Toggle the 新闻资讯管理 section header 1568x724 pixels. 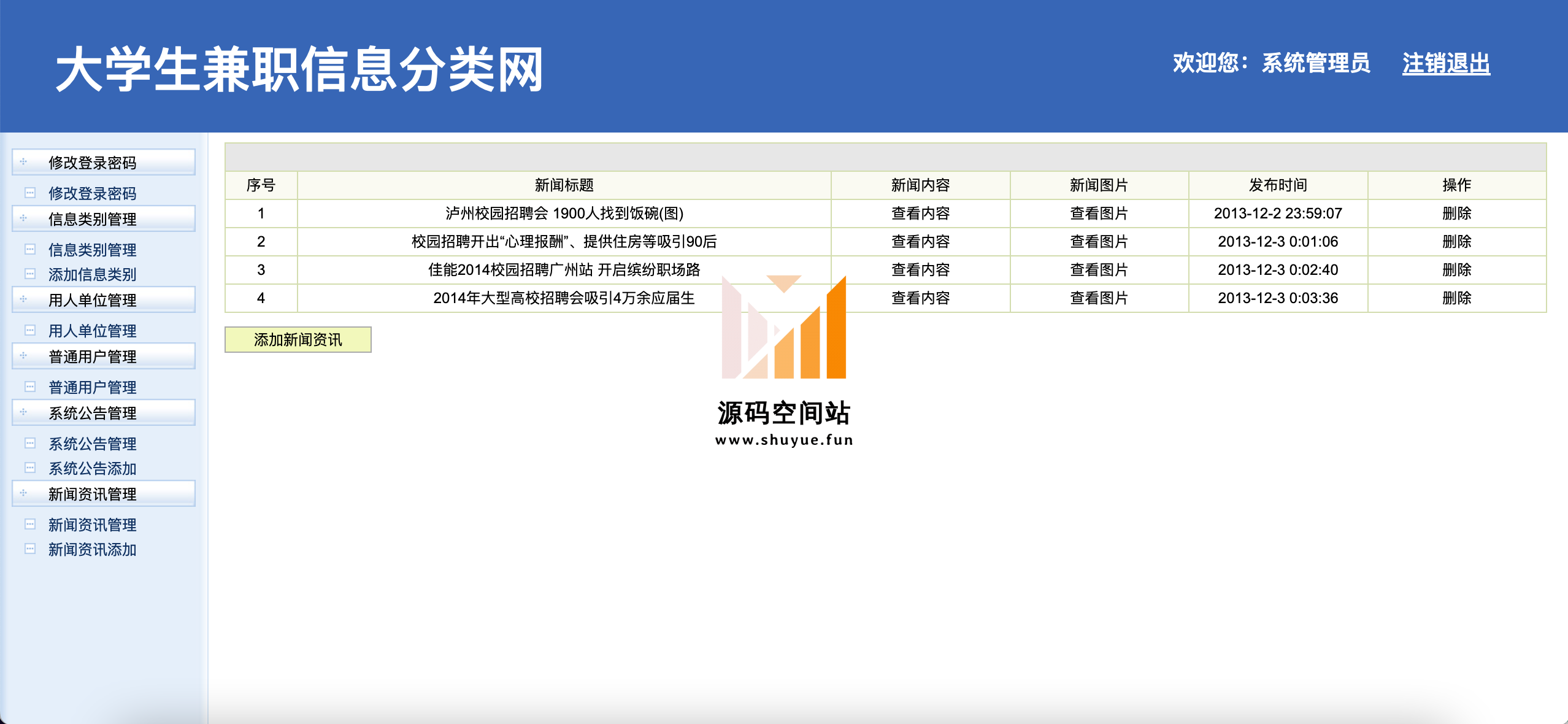pyautogui.click(x=104, y=494)
